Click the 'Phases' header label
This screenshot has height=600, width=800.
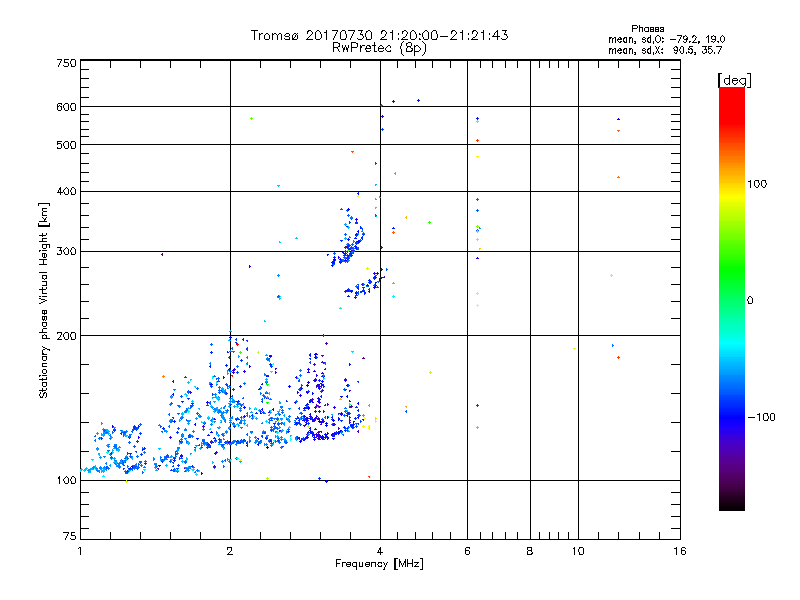[647, 29]
